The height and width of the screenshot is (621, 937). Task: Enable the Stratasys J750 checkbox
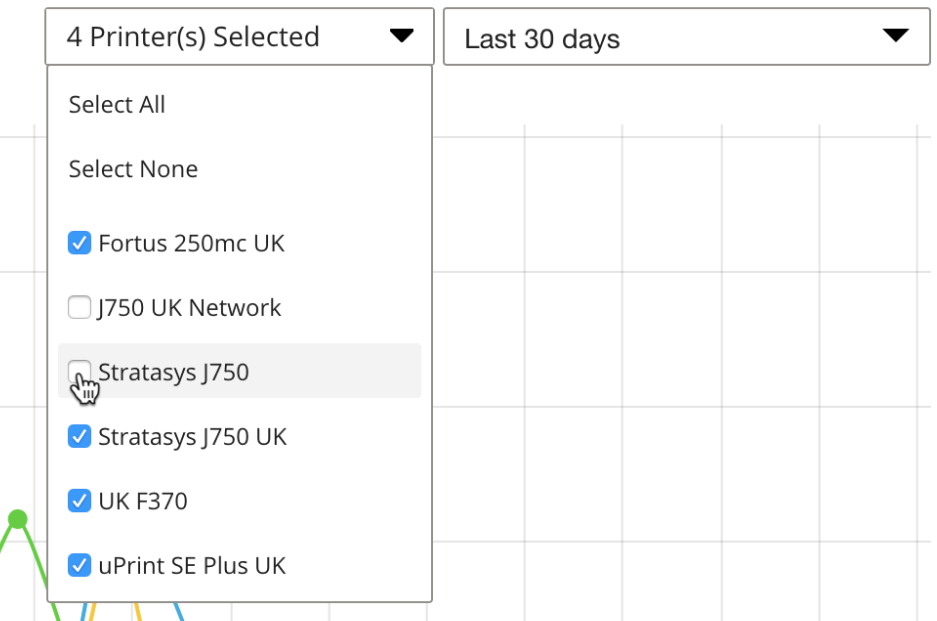coord(79,372)
